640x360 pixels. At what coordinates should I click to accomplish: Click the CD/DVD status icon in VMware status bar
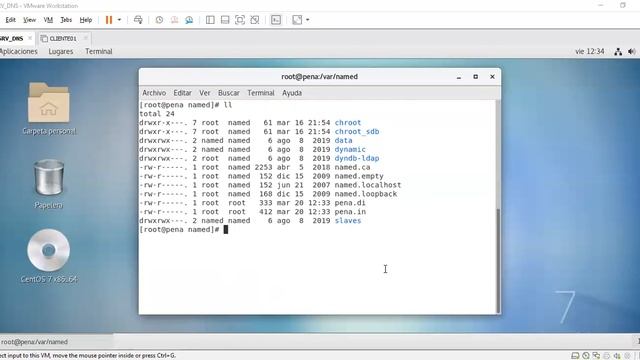tap(586, 356)
